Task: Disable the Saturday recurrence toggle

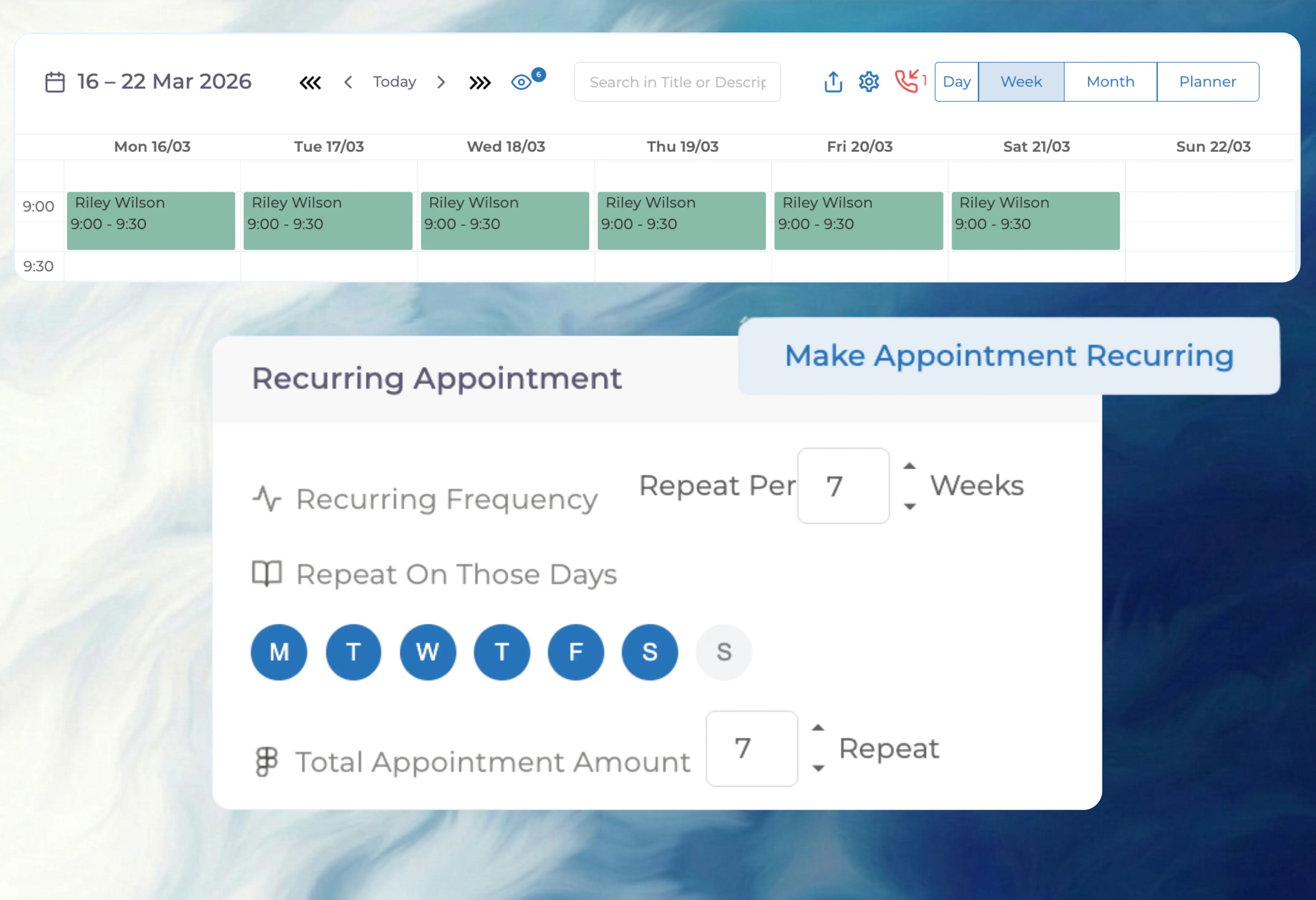Action: (x=649, y=652)
